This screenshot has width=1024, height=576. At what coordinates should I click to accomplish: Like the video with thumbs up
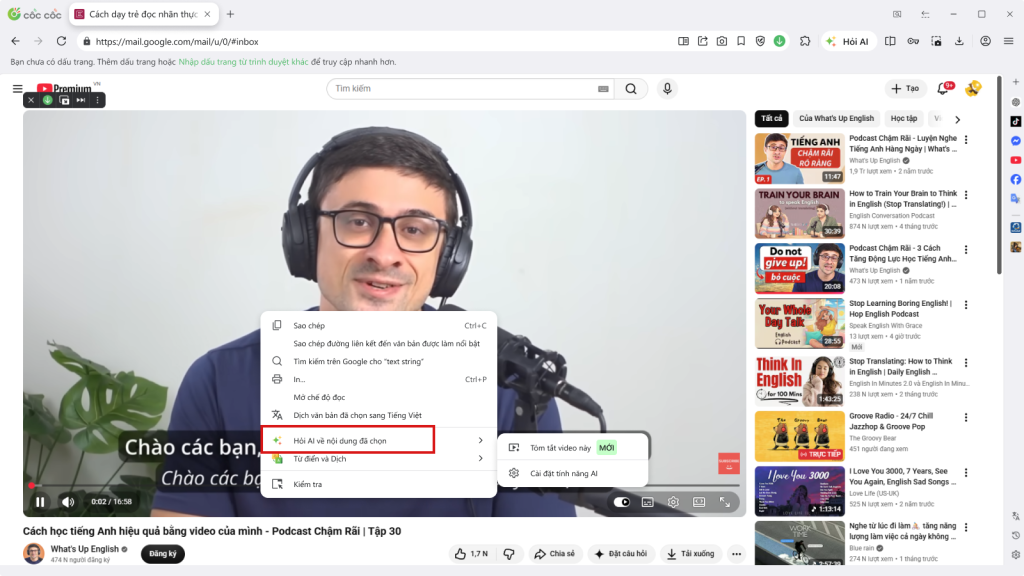(x=472, y=554)
